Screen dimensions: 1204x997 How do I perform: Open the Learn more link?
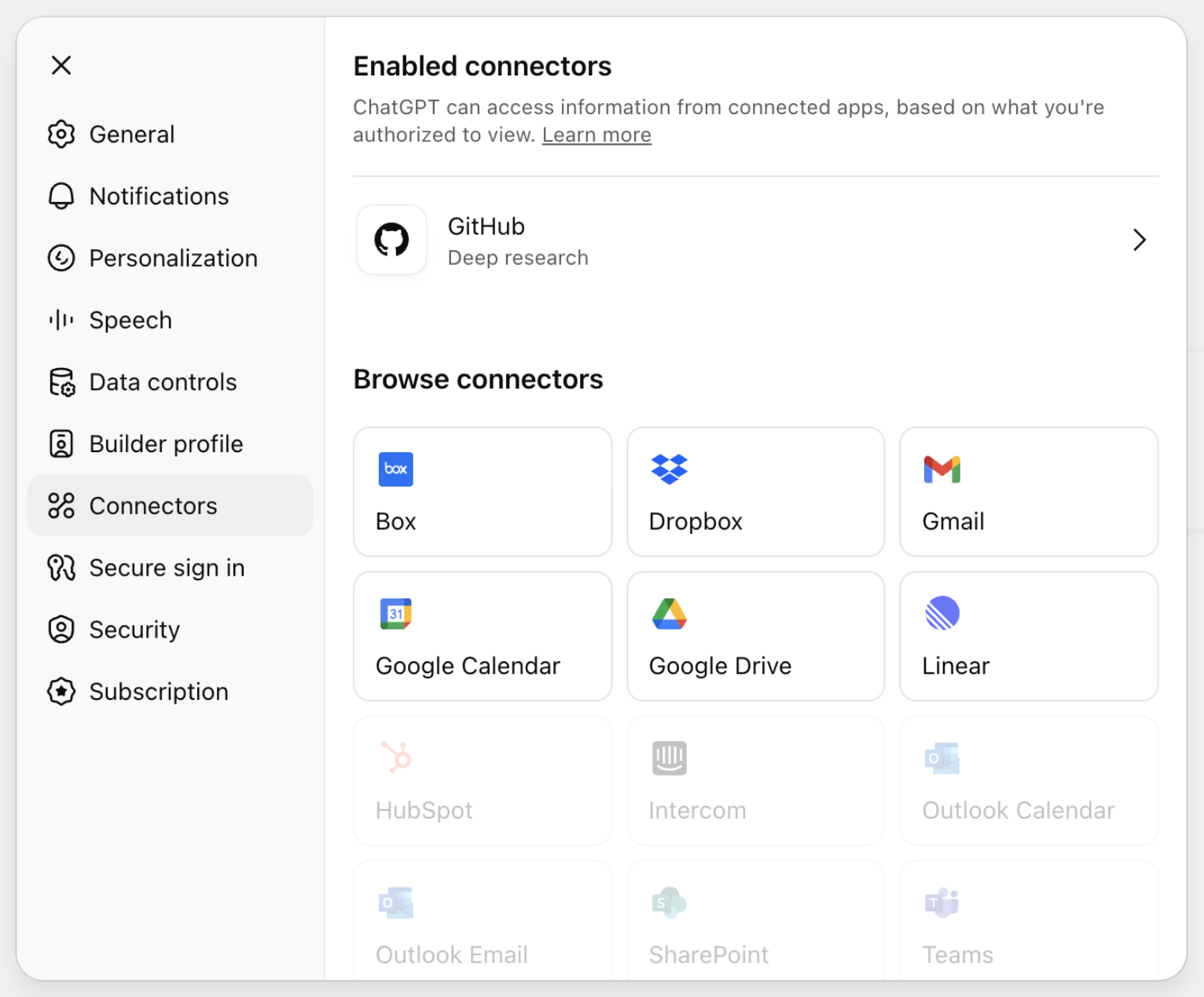point(596,135)
